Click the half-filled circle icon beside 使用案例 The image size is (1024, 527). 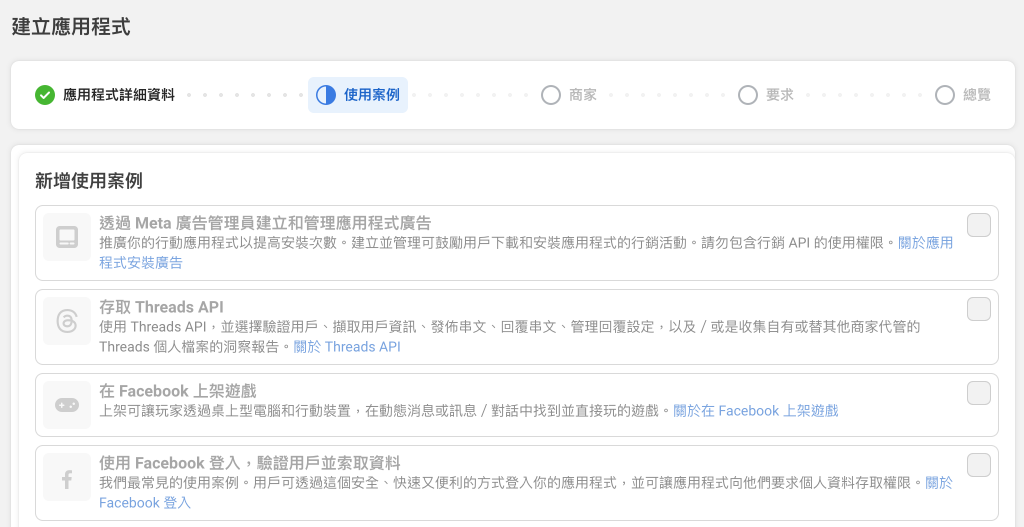point(326,95)
